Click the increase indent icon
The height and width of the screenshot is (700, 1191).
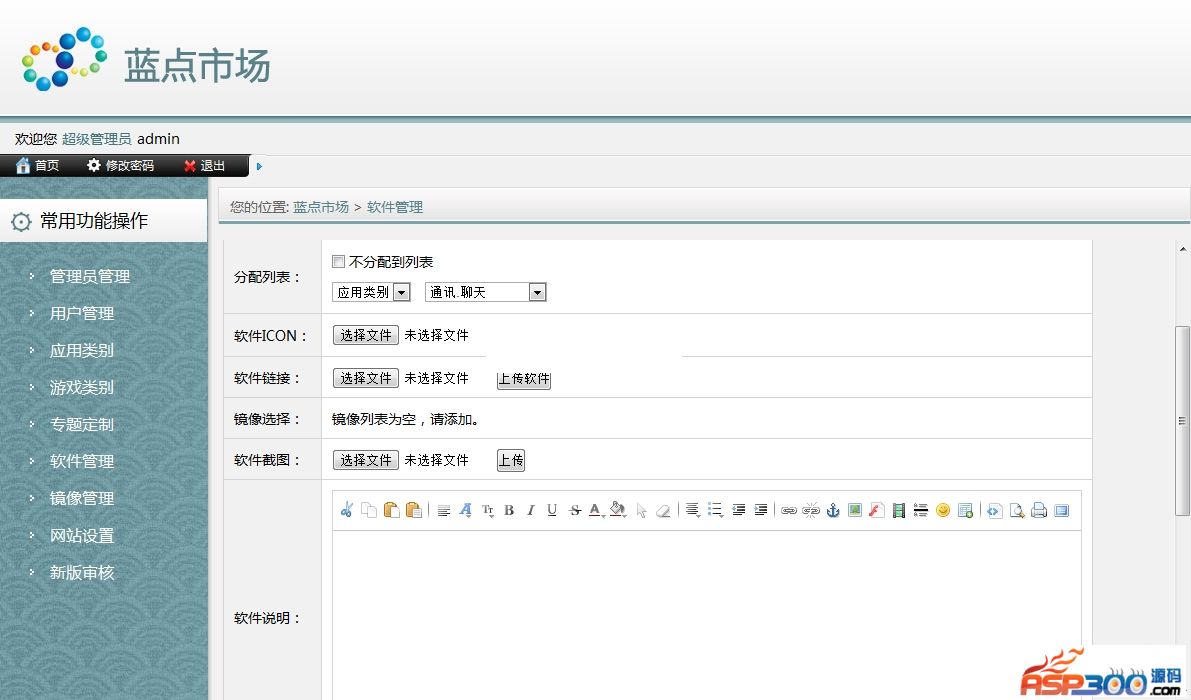coord(760,510)
